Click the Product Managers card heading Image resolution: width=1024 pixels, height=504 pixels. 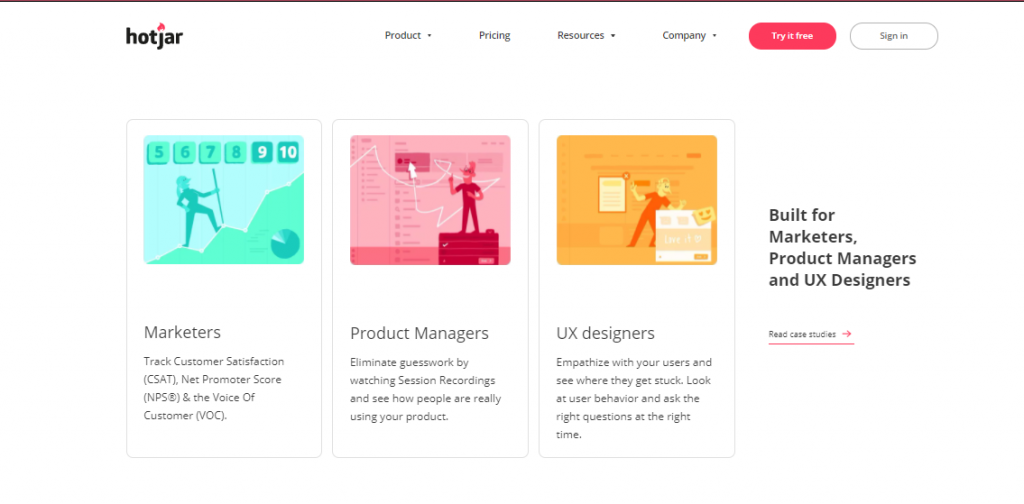(419, 333)
